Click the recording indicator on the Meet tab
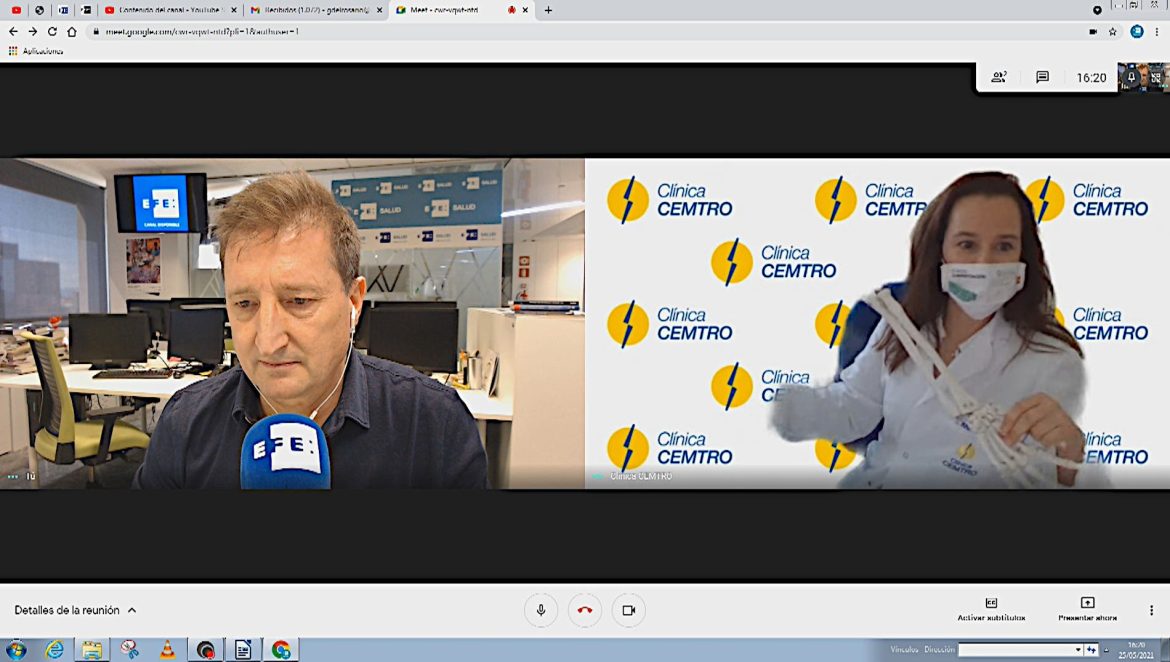This screenshot has height=662, width=1170. point(511,10)
